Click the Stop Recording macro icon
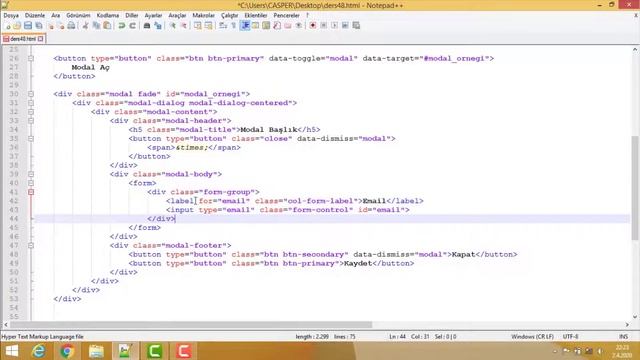The width and height of the screenshot is (640, 360). (323, 26)
